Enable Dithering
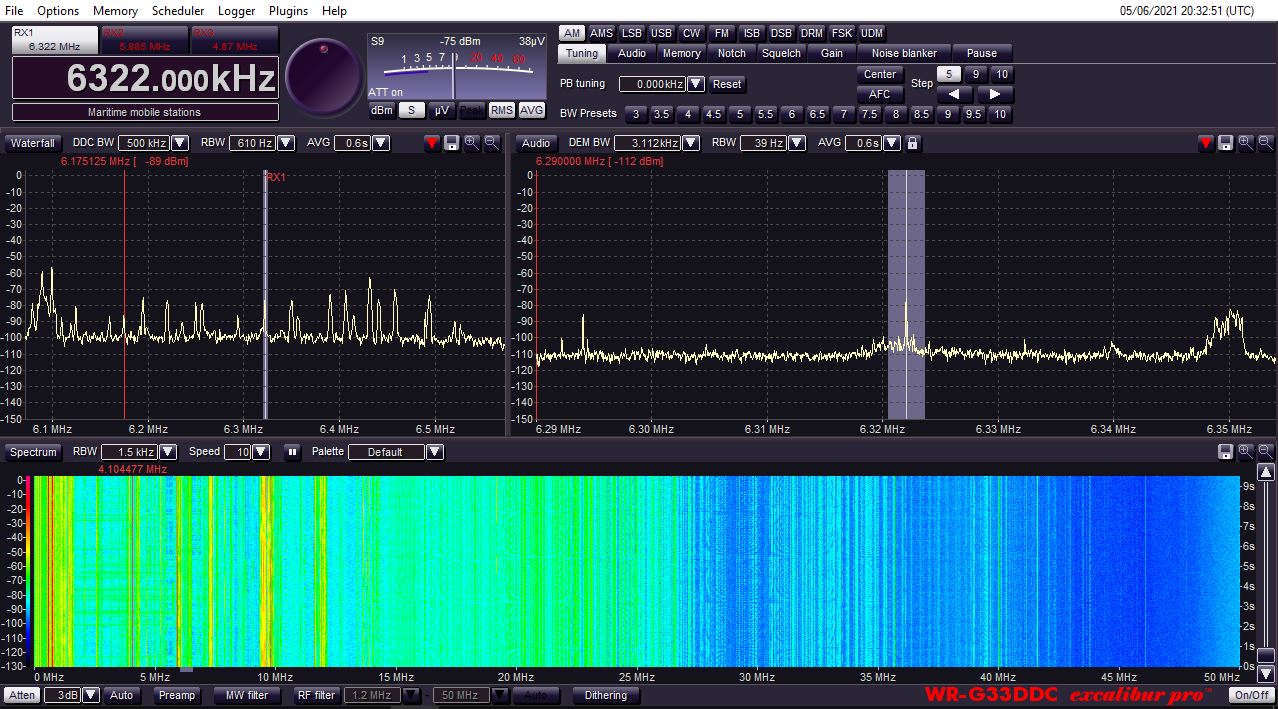 (x=605, y=695)
